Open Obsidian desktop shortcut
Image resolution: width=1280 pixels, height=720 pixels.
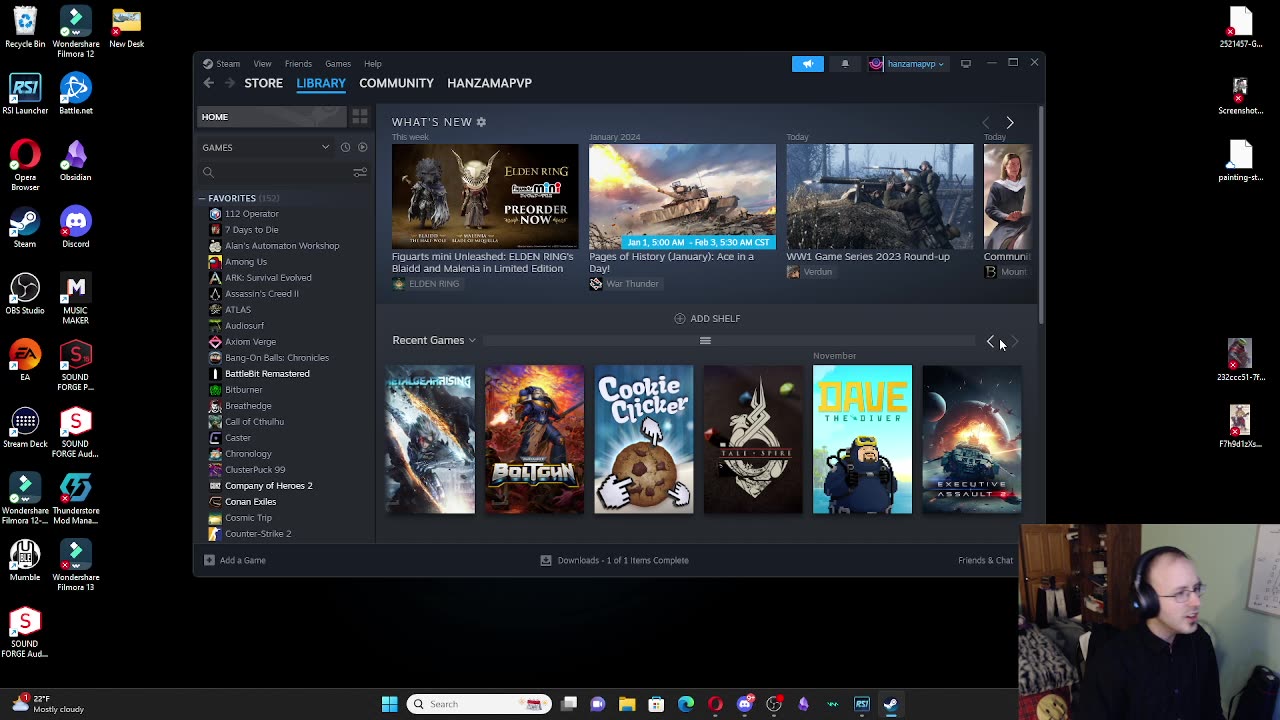75,161
